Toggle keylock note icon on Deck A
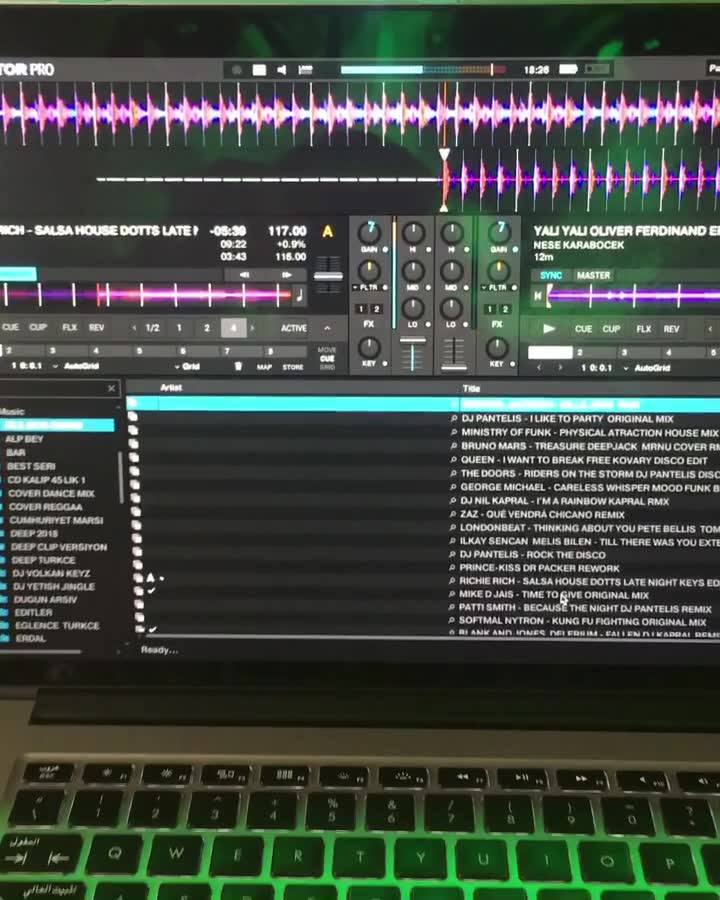 [x=299, y=295]
